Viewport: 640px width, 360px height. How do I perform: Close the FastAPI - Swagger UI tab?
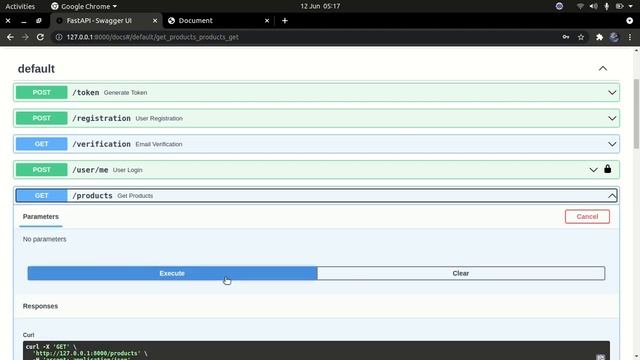155,20
